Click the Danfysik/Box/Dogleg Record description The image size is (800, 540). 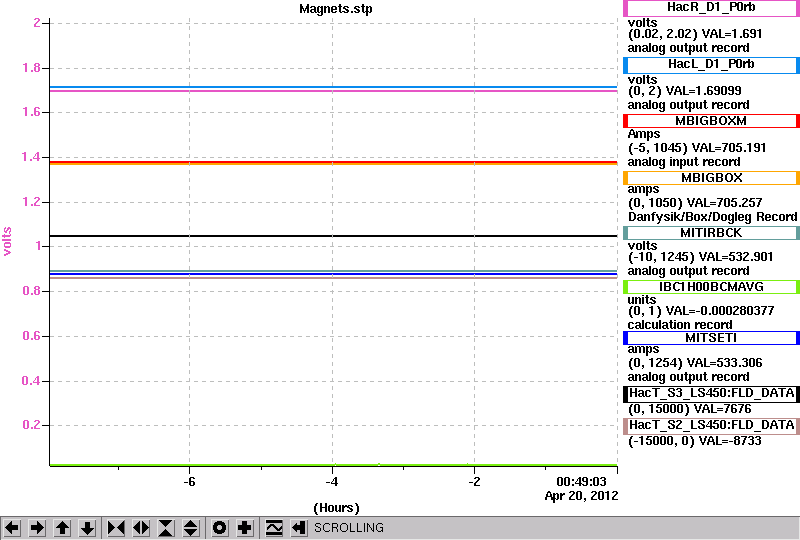coord(712,217)
